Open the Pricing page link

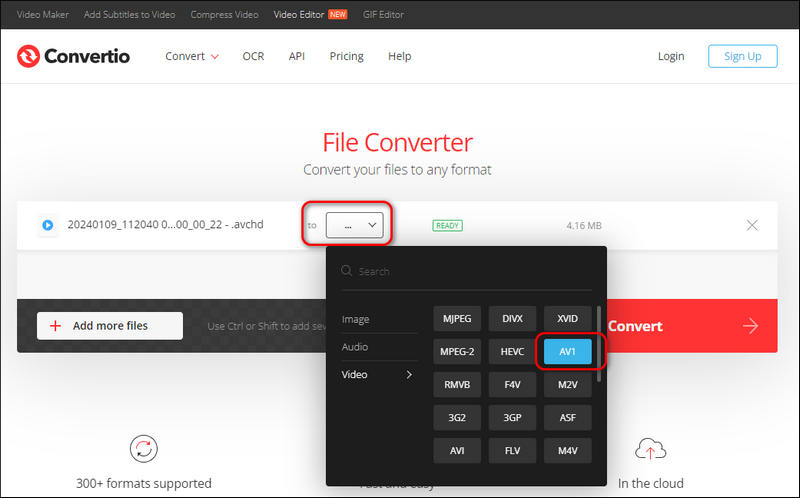click(346, 56)
